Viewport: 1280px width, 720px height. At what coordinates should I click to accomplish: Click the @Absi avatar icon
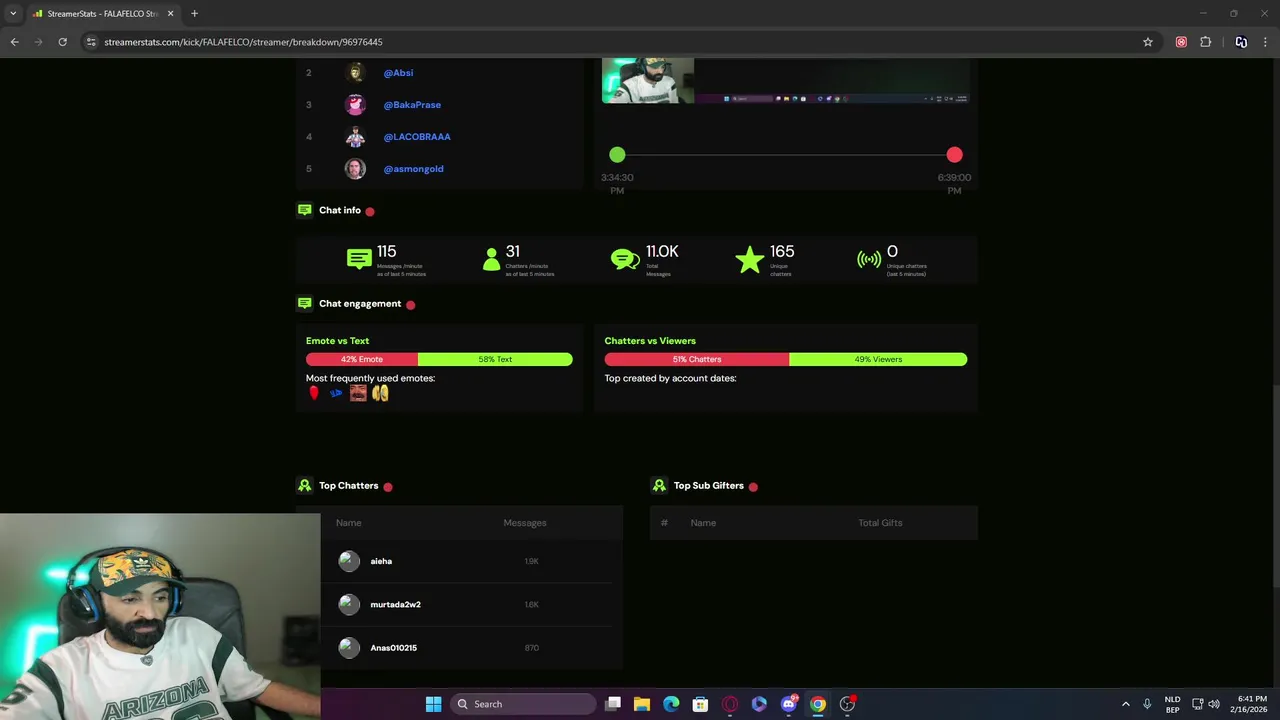tap(355, 72)
